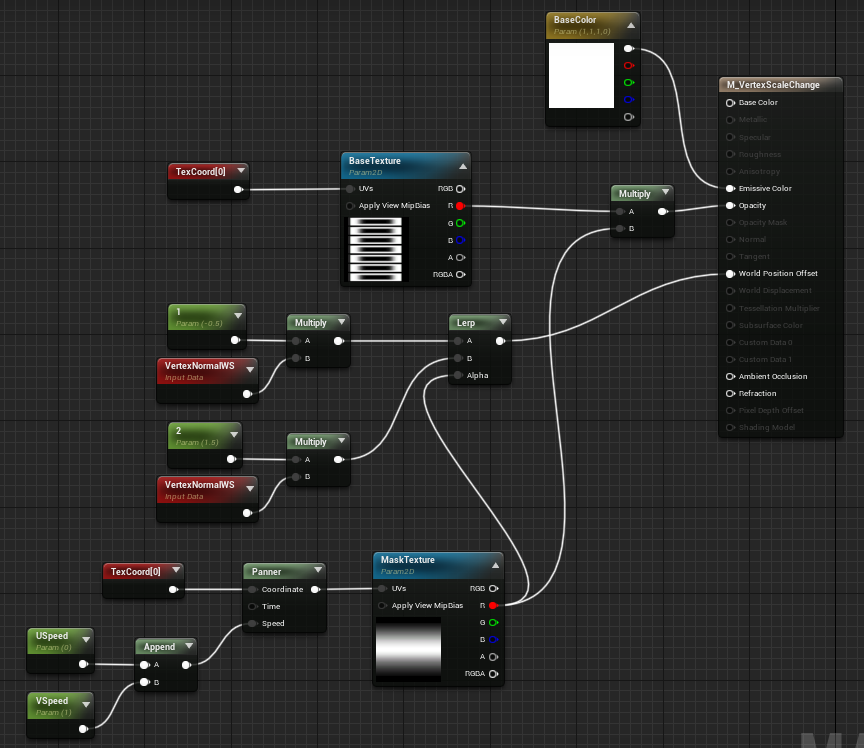This screenshot has height=748, width=864.
Task: Click the Panner node Time input pin
Action: coord(253,606)
